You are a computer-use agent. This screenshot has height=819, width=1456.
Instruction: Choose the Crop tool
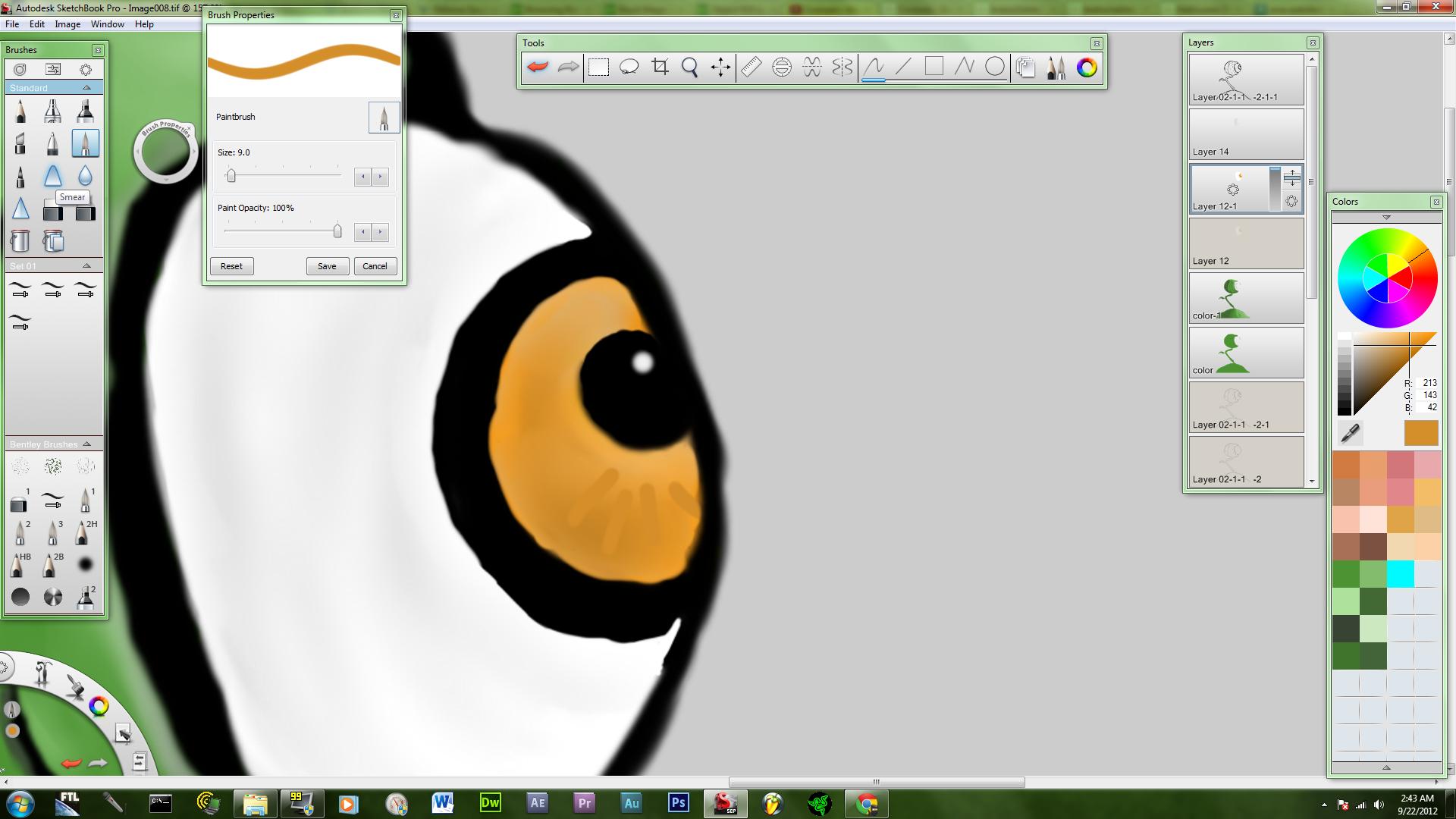tap(660, 67)
